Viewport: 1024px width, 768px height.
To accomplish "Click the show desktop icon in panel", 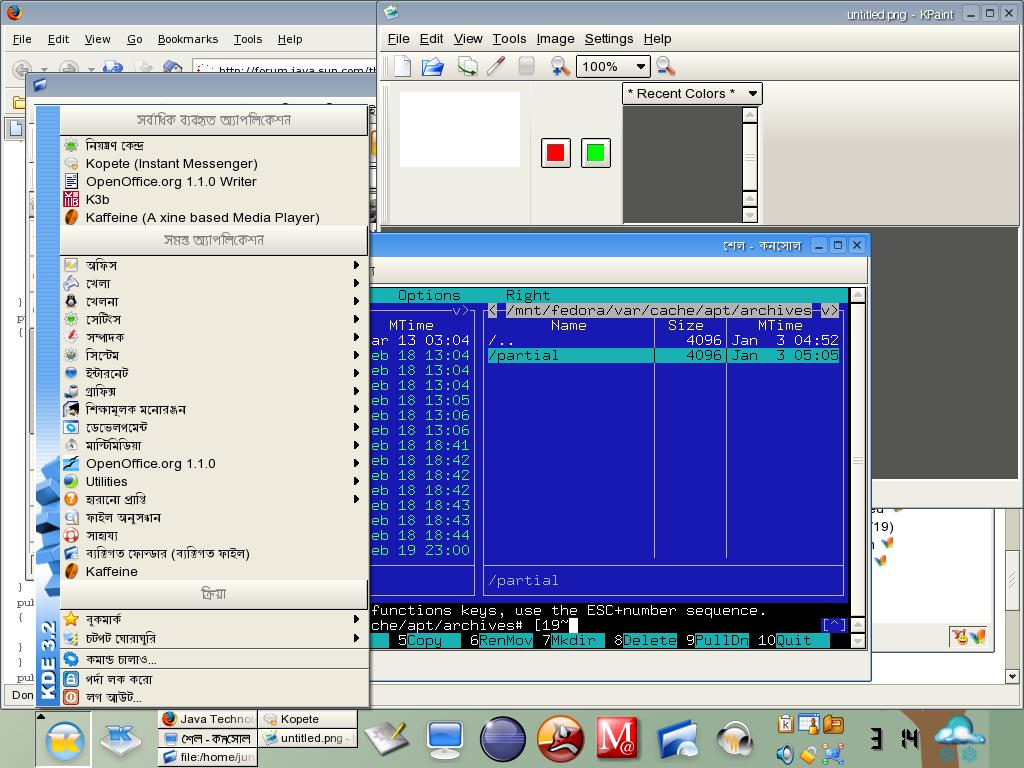I will click(121, 741).
